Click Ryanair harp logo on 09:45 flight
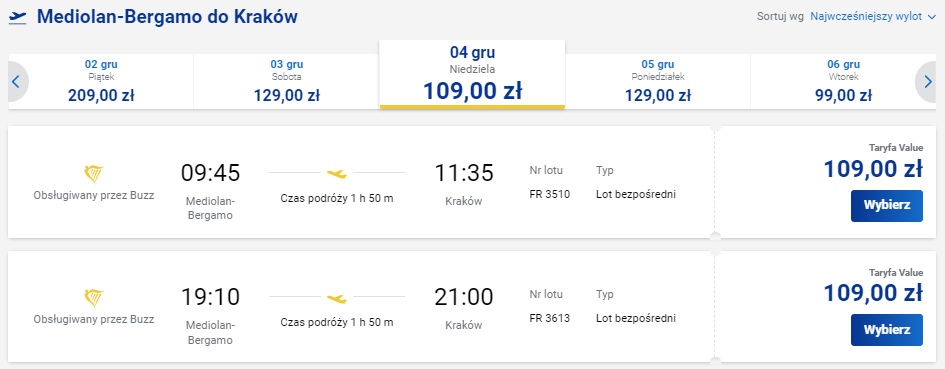The image size is (945, 369). pyautogui.click(x=93, y=175)
